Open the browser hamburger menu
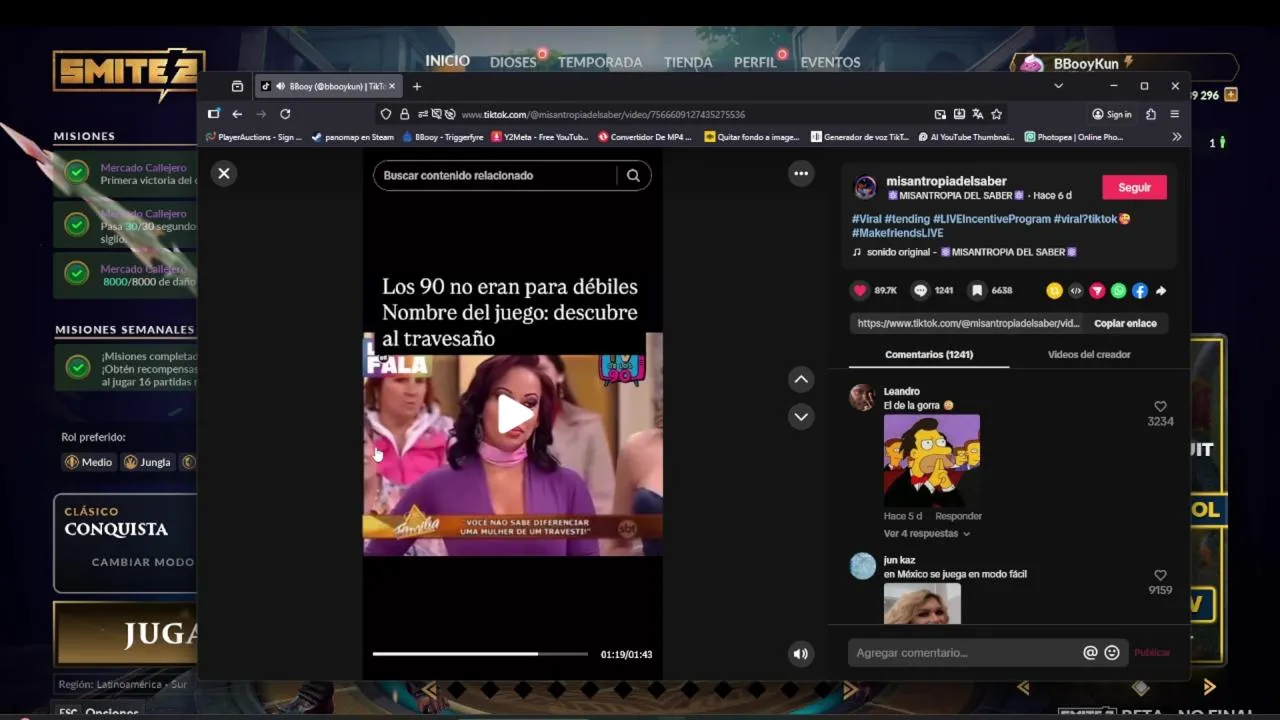This screenshot has width=1280, height=720. [1175, 114]
